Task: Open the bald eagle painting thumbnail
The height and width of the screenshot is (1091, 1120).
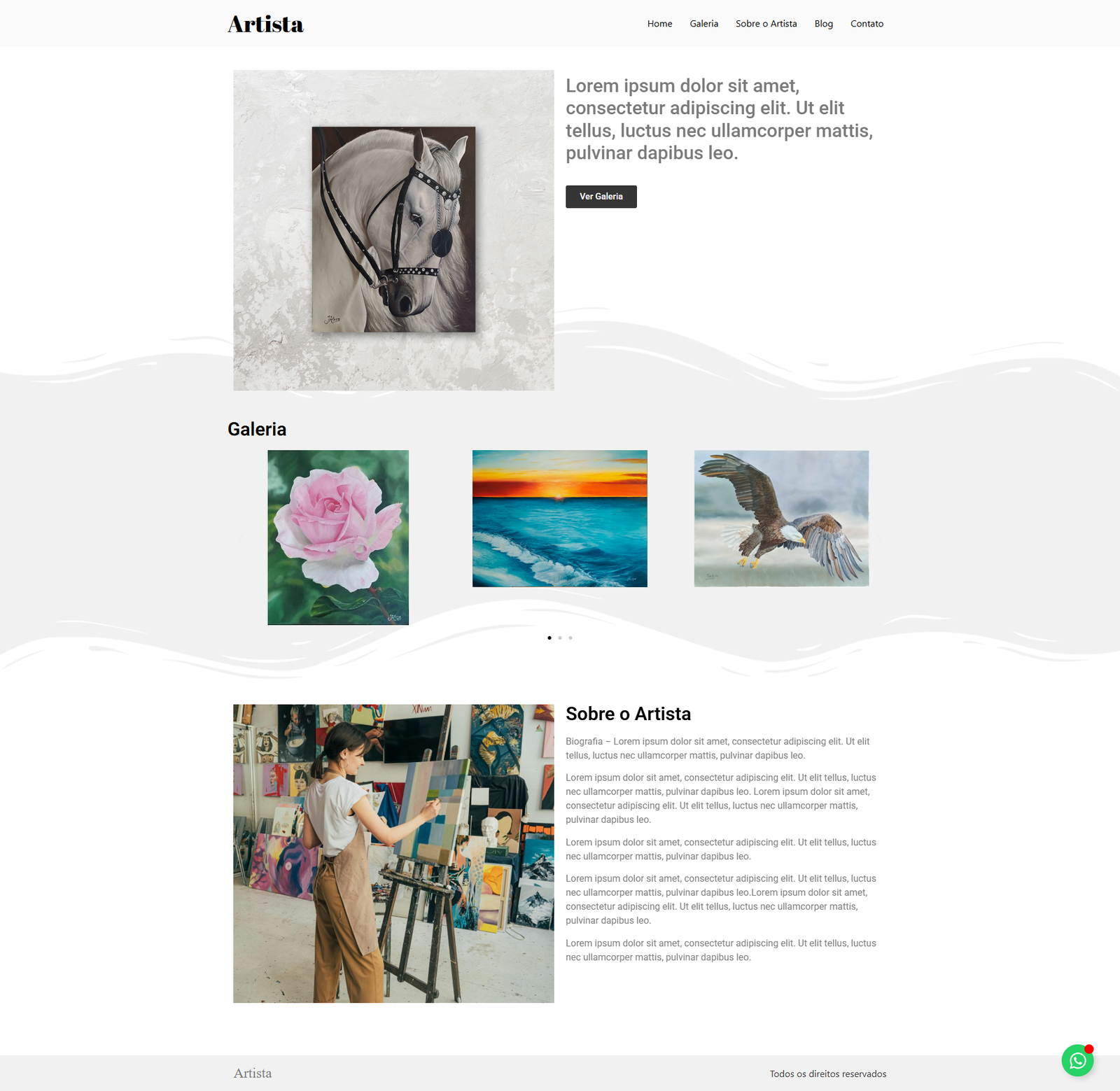Action: tap(781, 519)
